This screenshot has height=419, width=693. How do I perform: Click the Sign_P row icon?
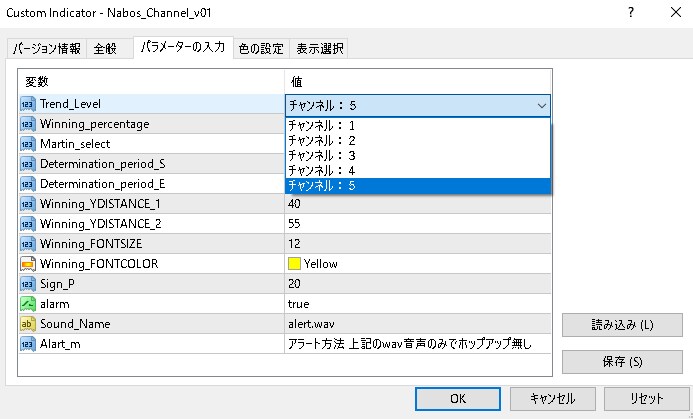point(28,284)
